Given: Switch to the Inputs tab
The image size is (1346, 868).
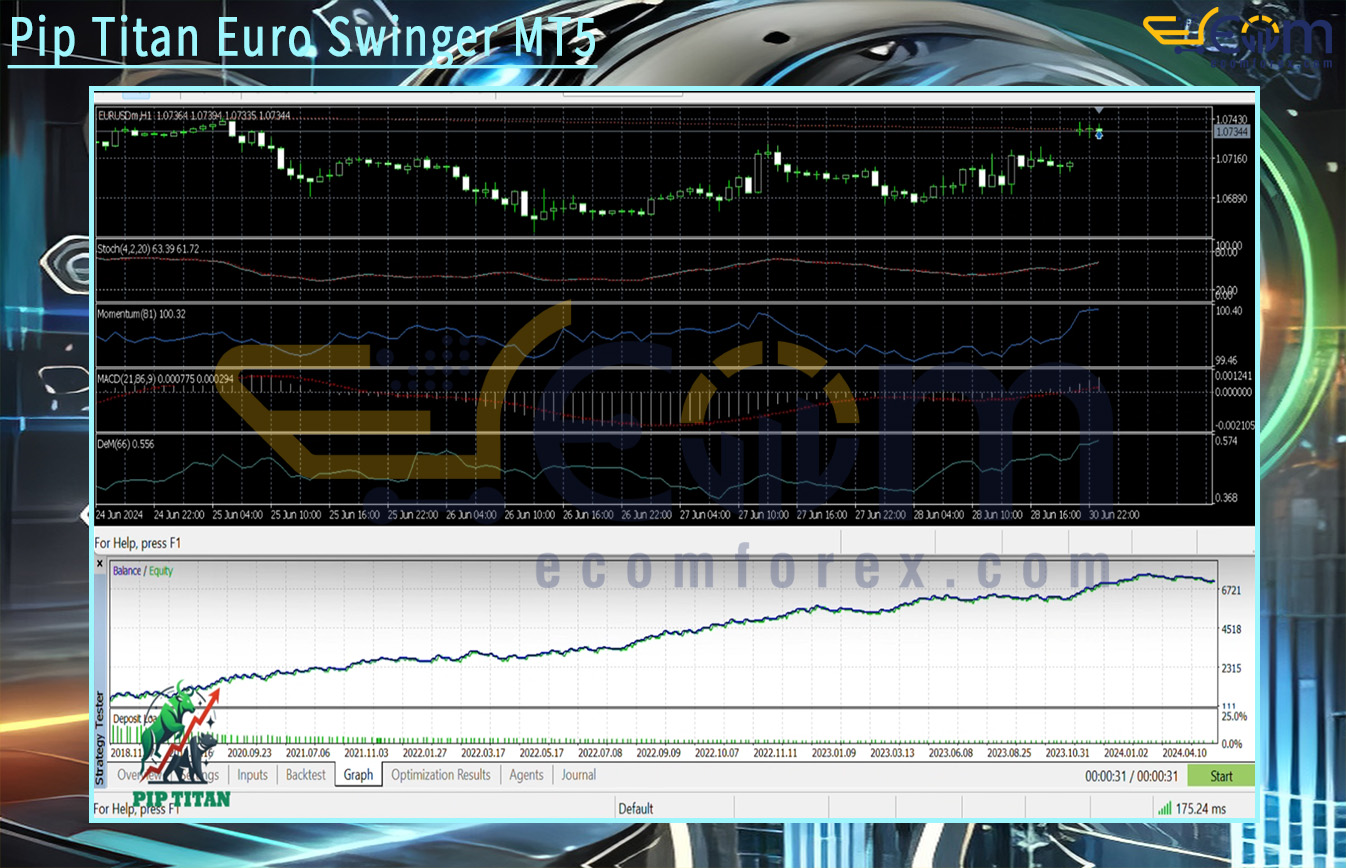Looking at the screenshot, I should tap(252, 775).
